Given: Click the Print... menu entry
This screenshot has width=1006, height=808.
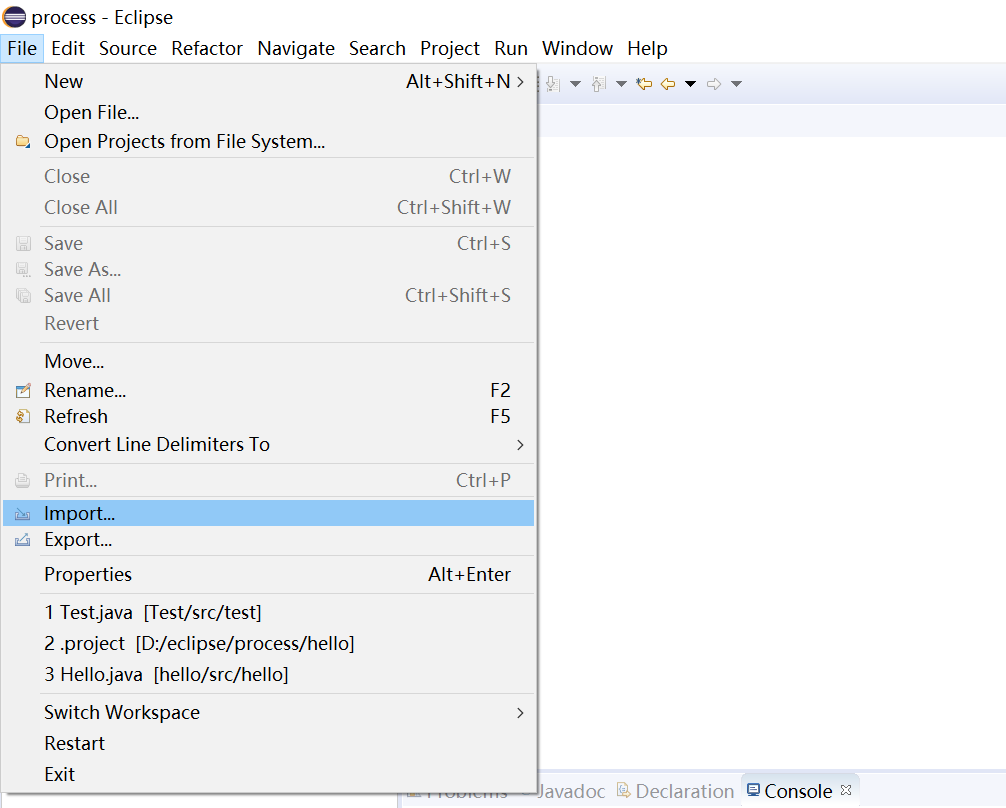Looking at the screenshot, I should click(x=268, y=480).
